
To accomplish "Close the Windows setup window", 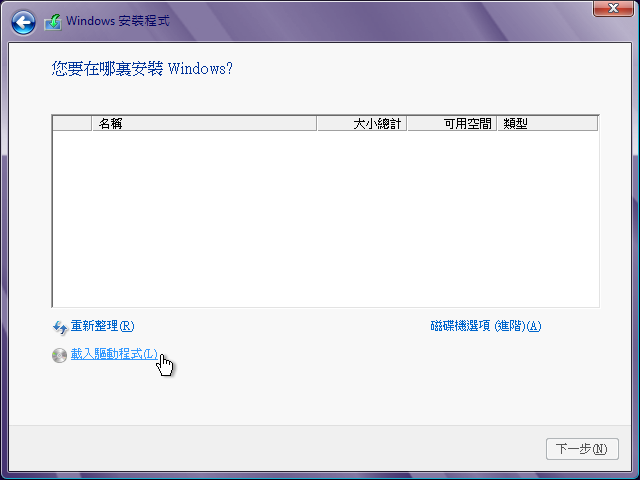I will coord(613,8).
